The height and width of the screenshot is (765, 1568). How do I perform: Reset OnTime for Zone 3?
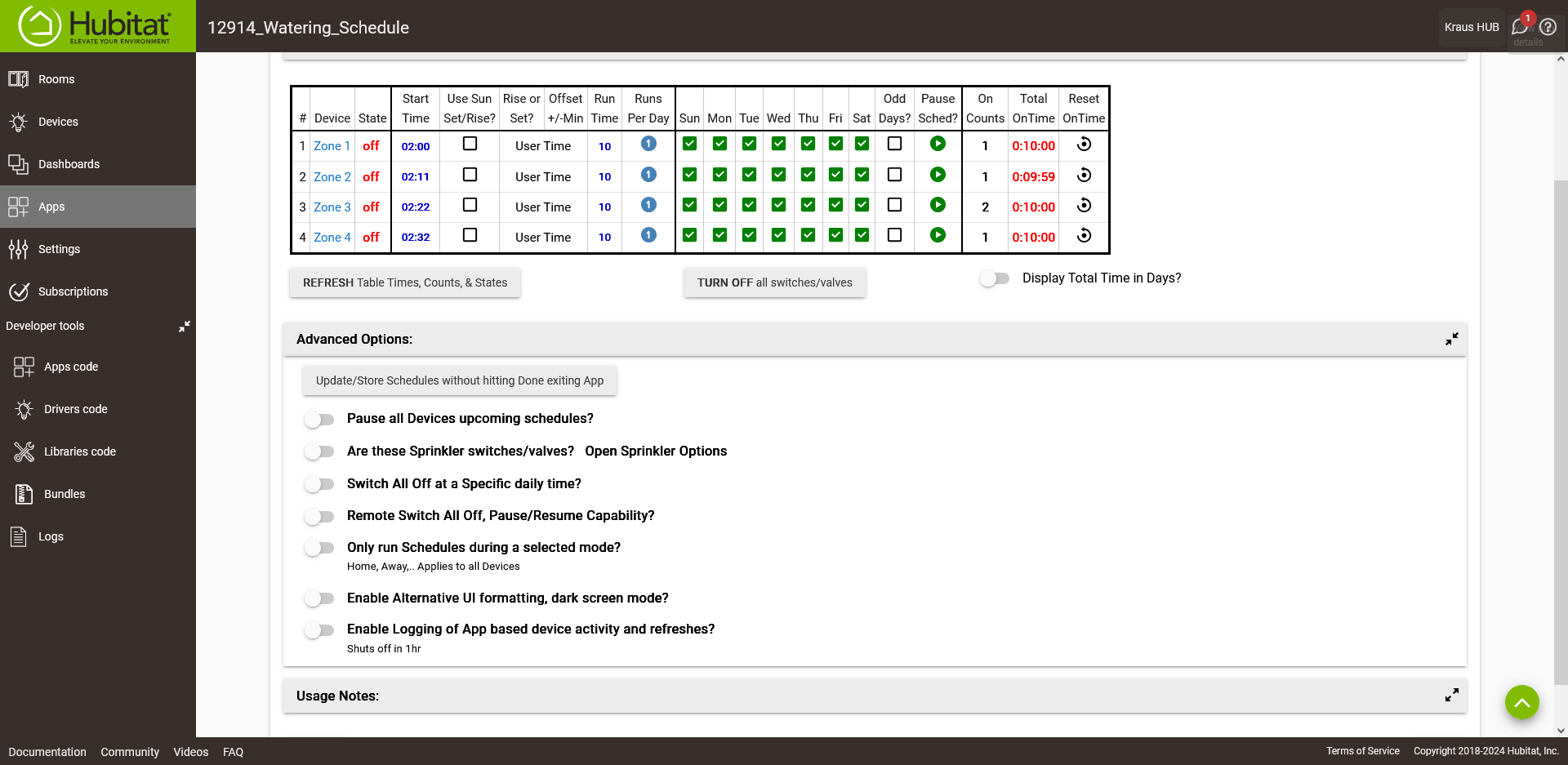coord(1084,205)
